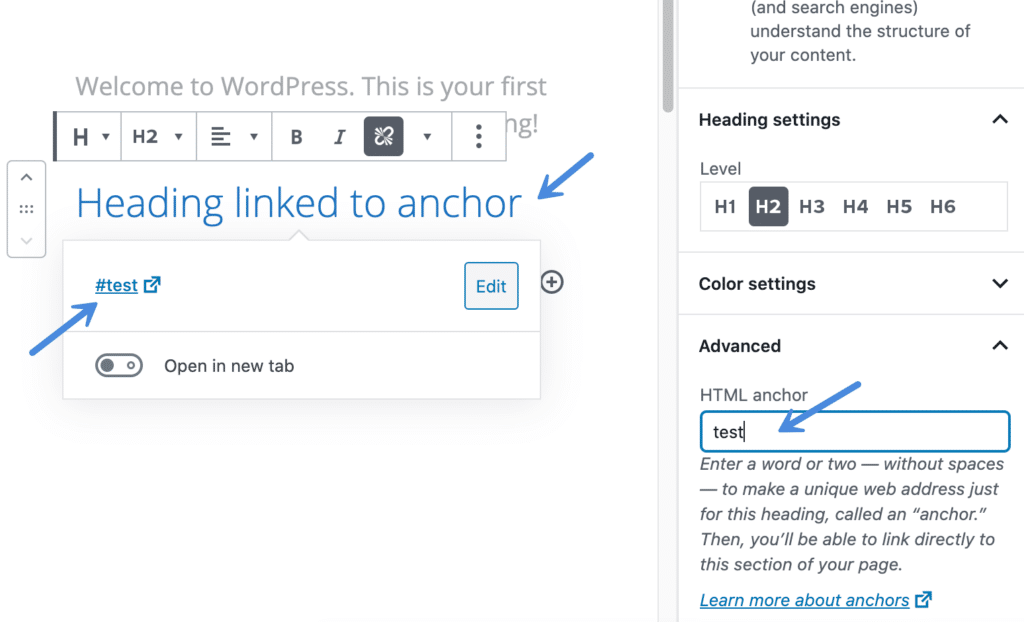Collapse the Advanced section
1024x622 pixels.
pyautogui.click(x=999, y=346)
